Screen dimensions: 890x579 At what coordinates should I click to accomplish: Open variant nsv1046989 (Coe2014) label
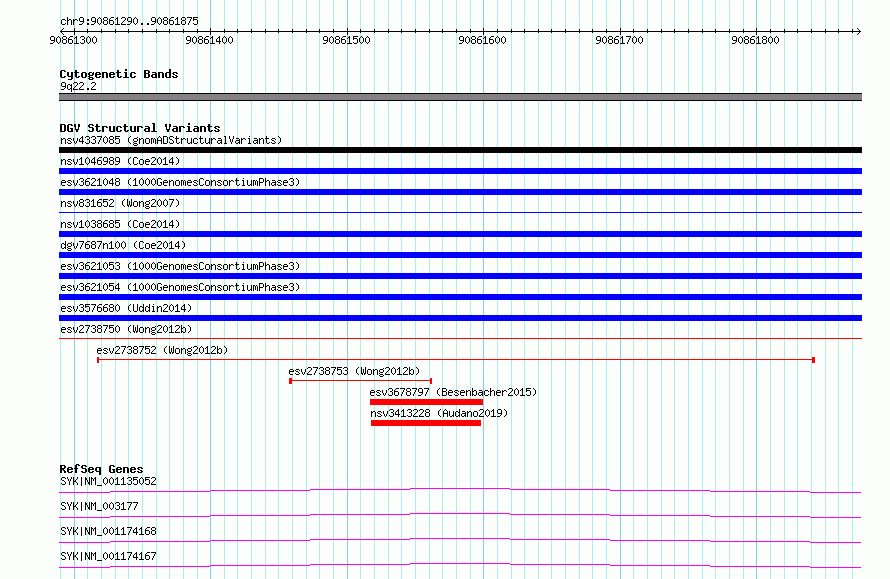pos(120,161)
